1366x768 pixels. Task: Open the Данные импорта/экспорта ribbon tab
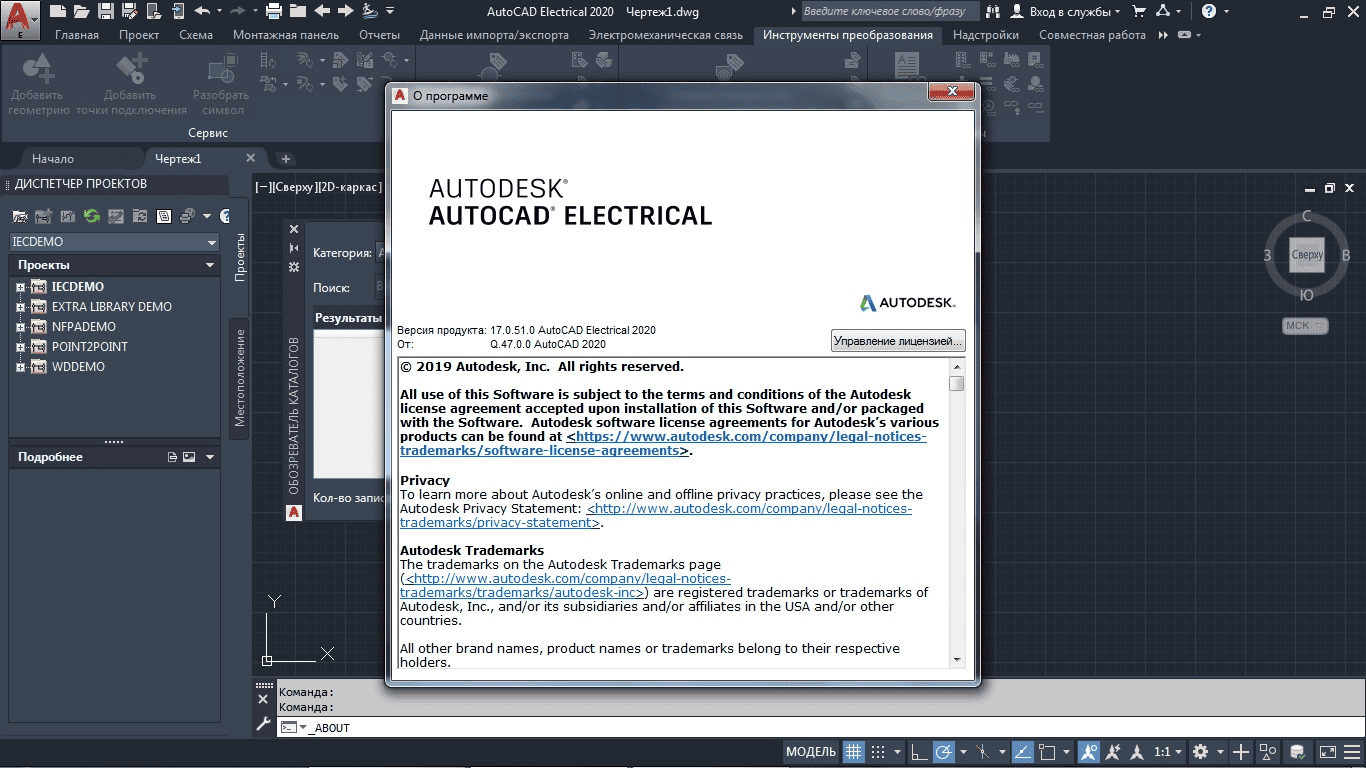pos(494,35)
